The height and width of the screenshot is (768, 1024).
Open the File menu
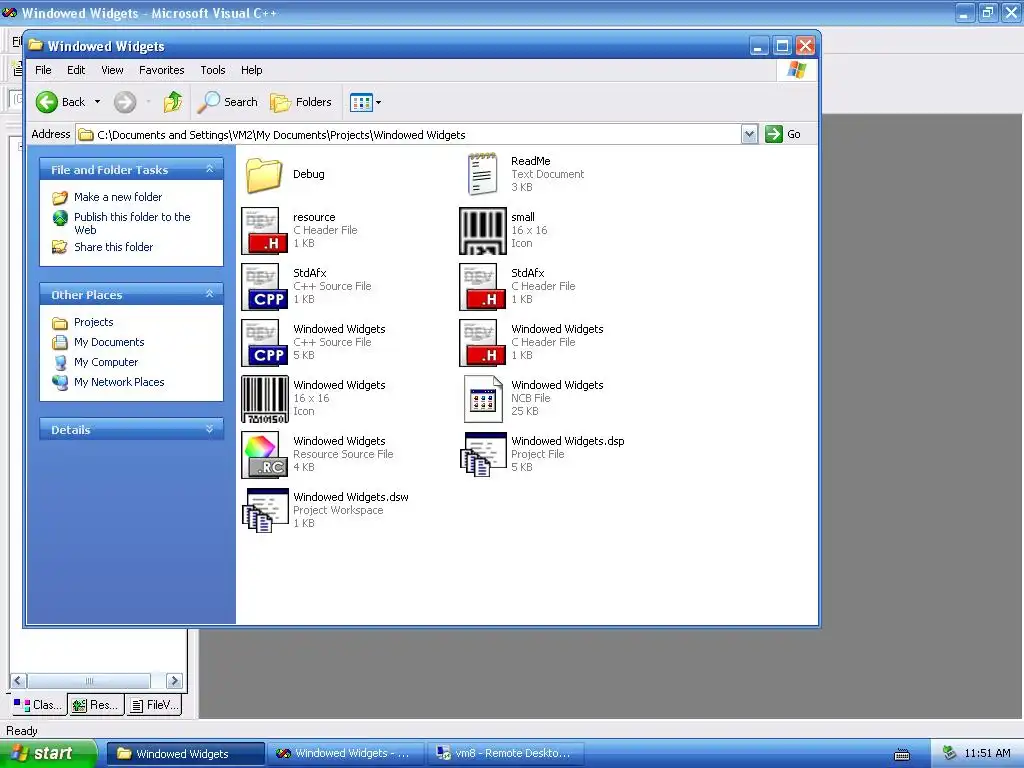coord(43,70)
